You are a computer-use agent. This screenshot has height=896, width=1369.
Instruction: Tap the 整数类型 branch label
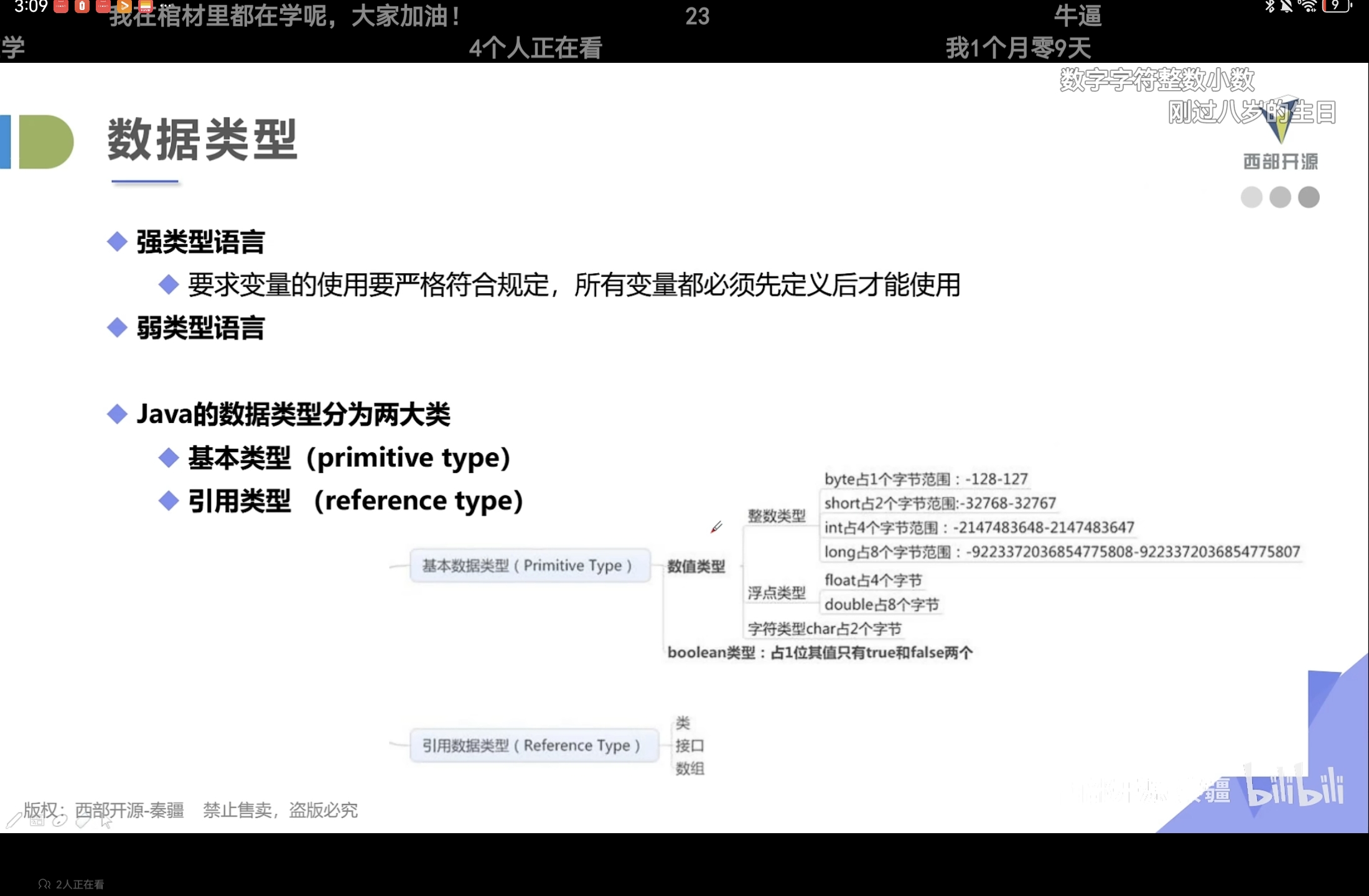click(776, 516)
